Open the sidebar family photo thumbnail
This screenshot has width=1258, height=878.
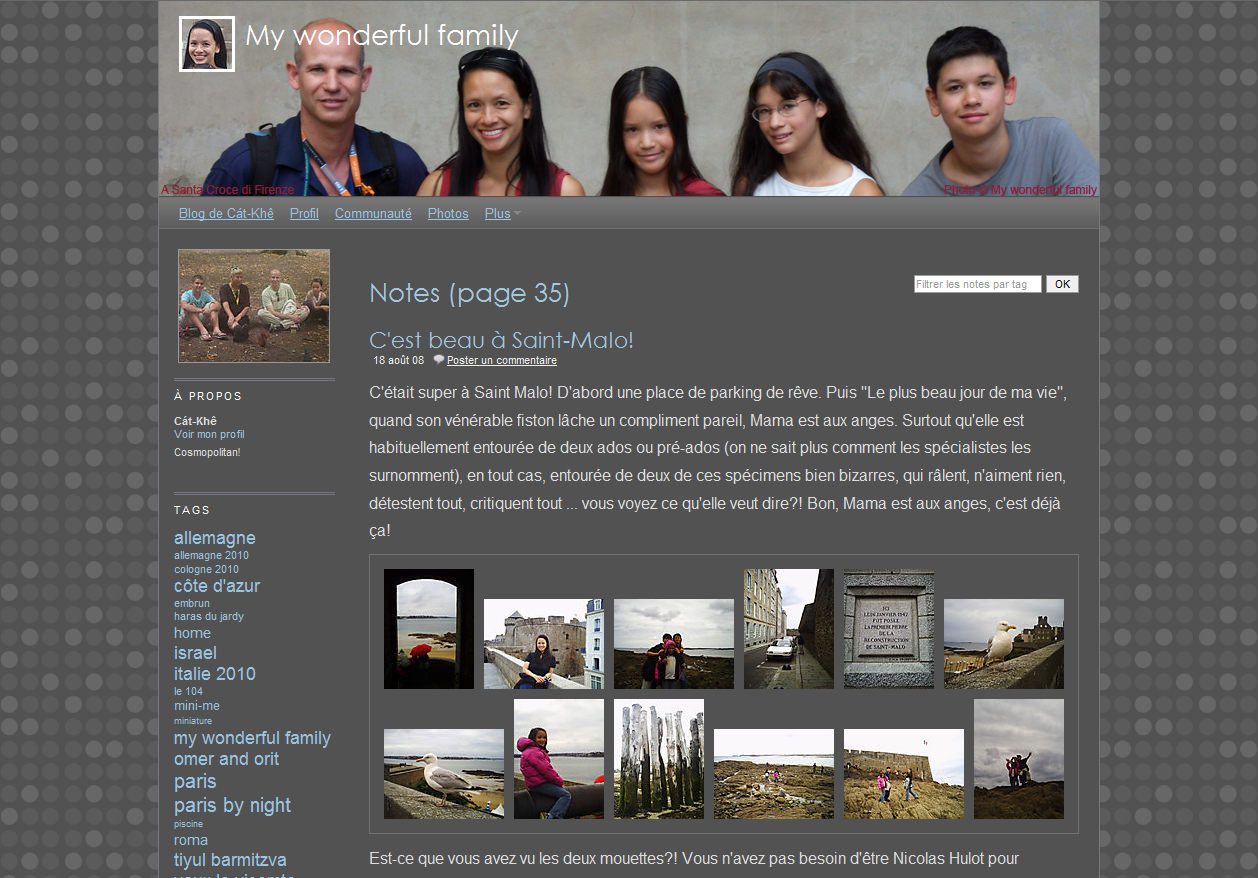click(x=254, y=306)
